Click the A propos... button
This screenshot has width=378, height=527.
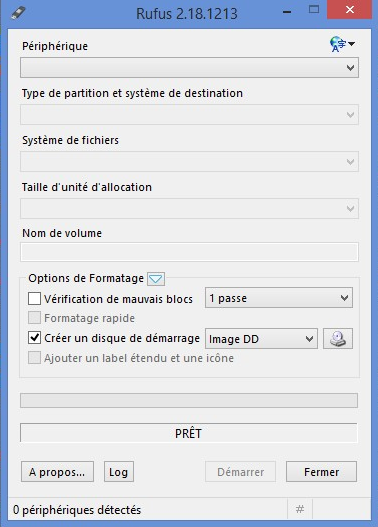pos(57,472)
